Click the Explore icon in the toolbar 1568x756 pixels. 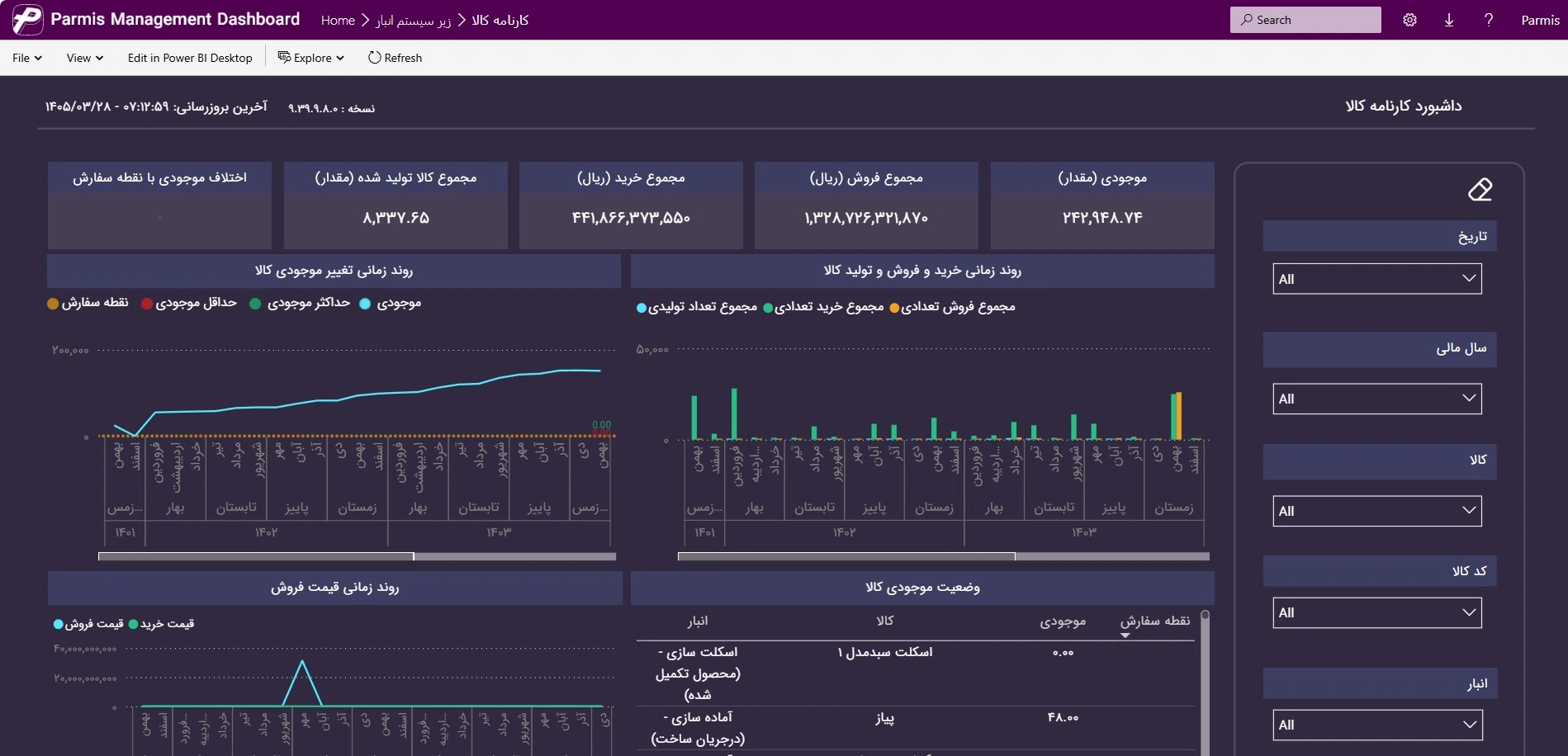(284, 58)
